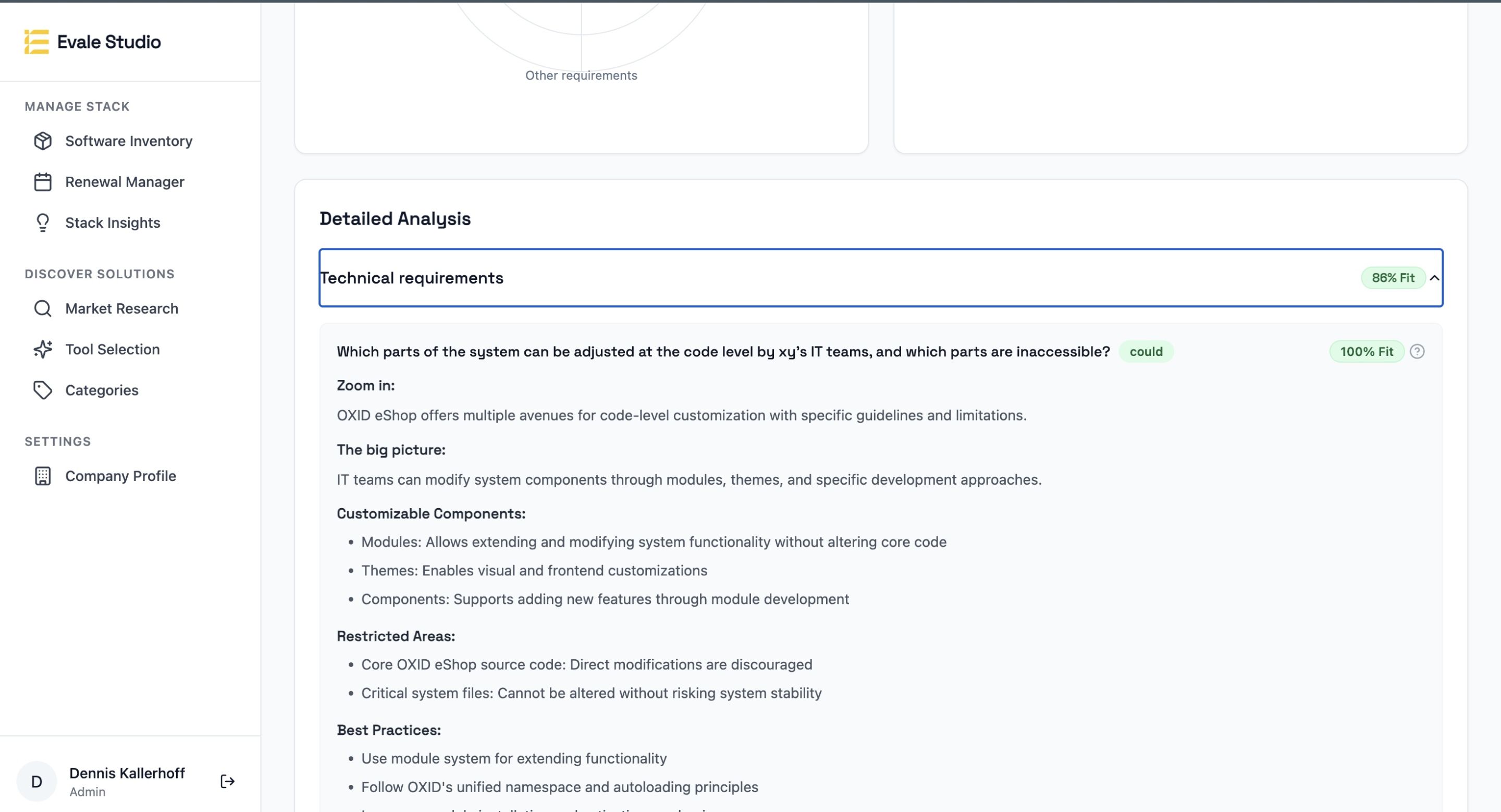The height and width of the screenshot is (812, 1501).
Task: Click the 'Customizable Components:' subheading
Action: click(431, 514)
